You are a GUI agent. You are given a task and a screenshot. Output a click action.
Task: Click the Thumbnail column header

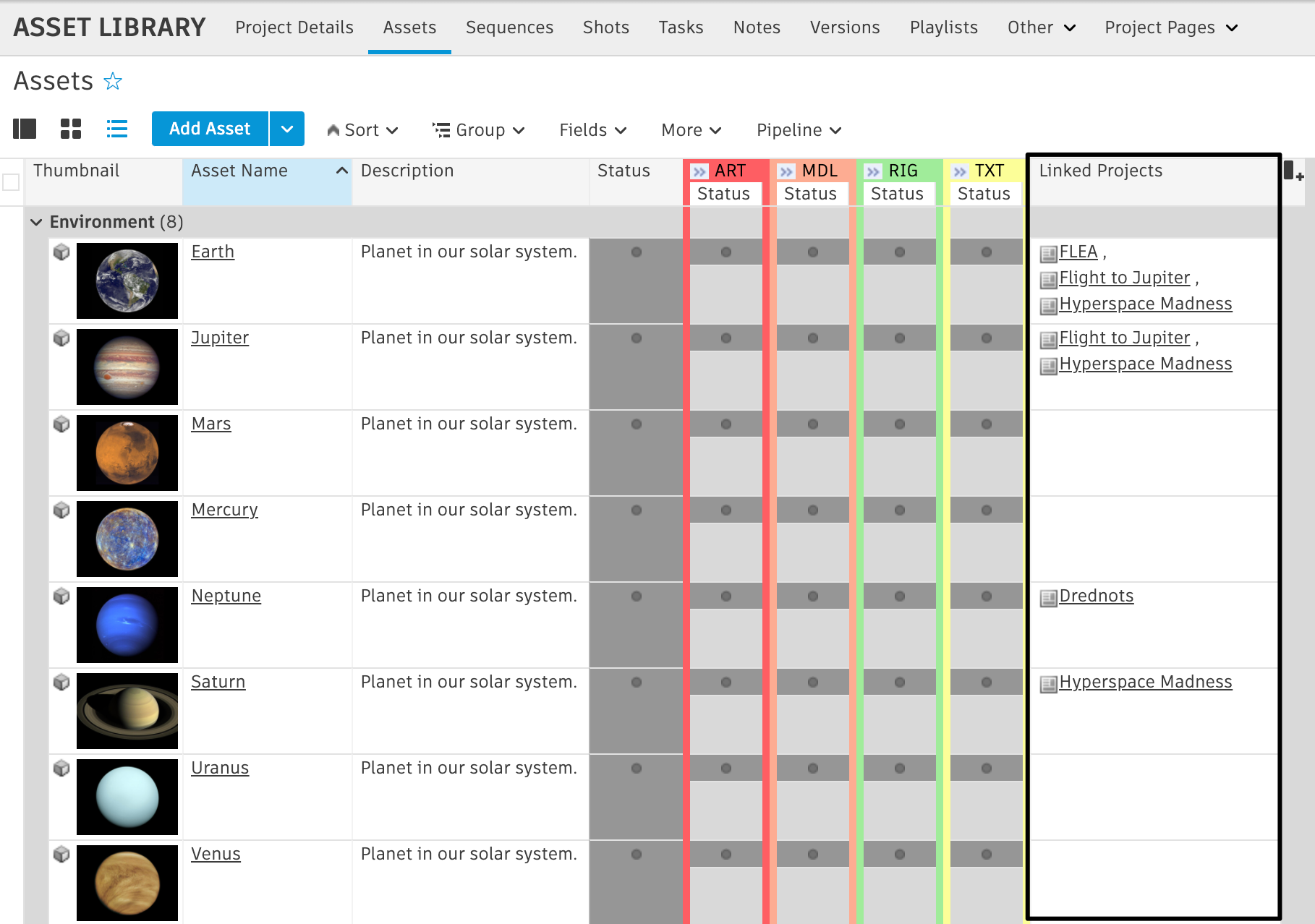tap(103, 182)
